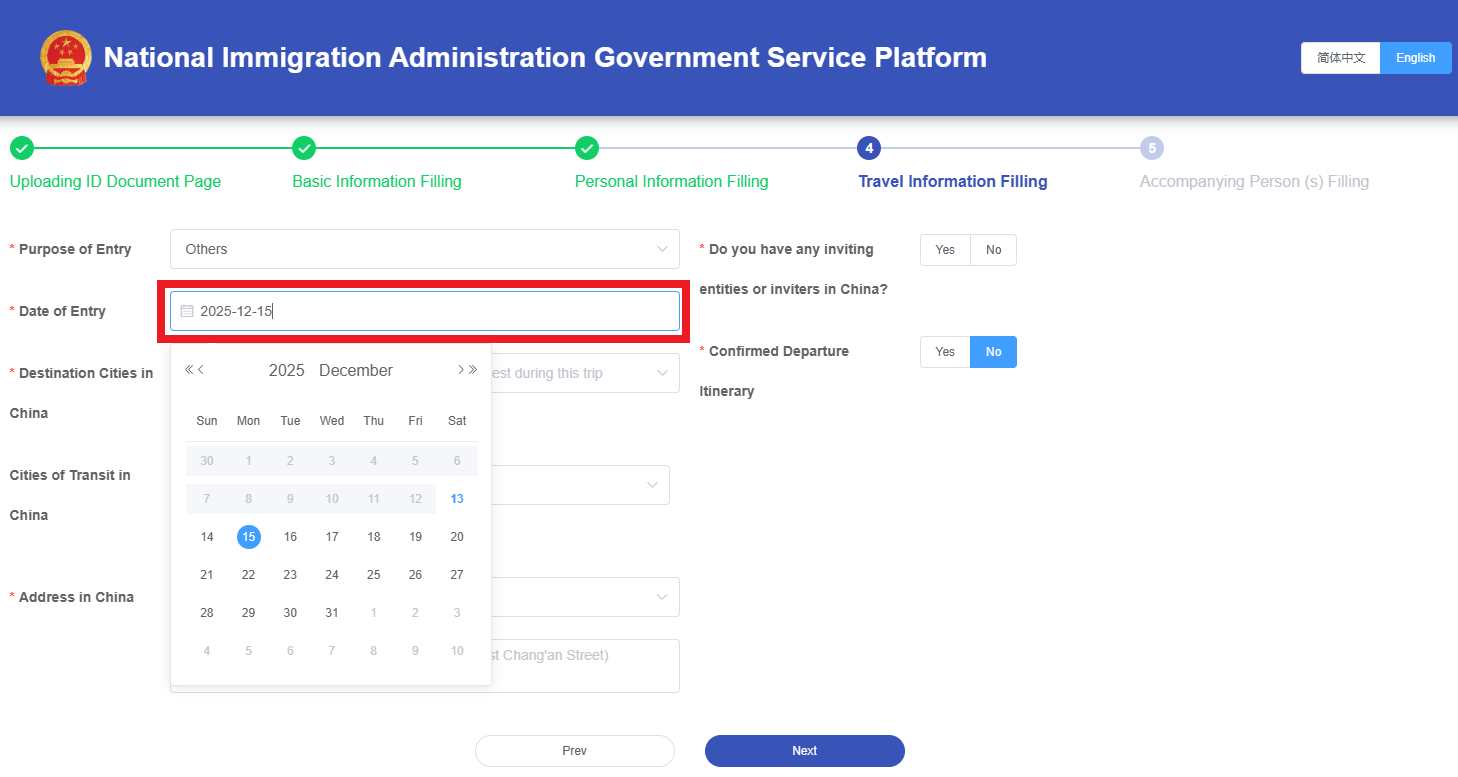Select December 22 in calendar
Viewport: 1458px width, 777px height.
pyautogui.click(x=249, y=575)
